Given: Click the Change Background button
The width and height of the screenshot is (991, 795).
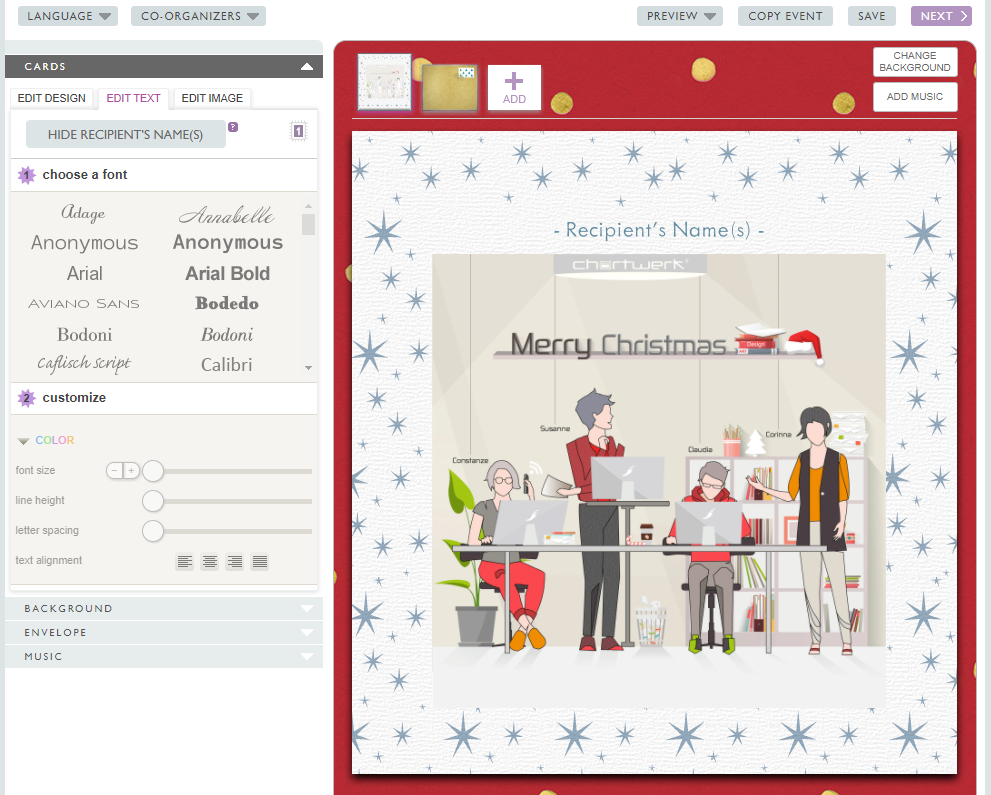Looking at the screenshot, I should point(915,62).
